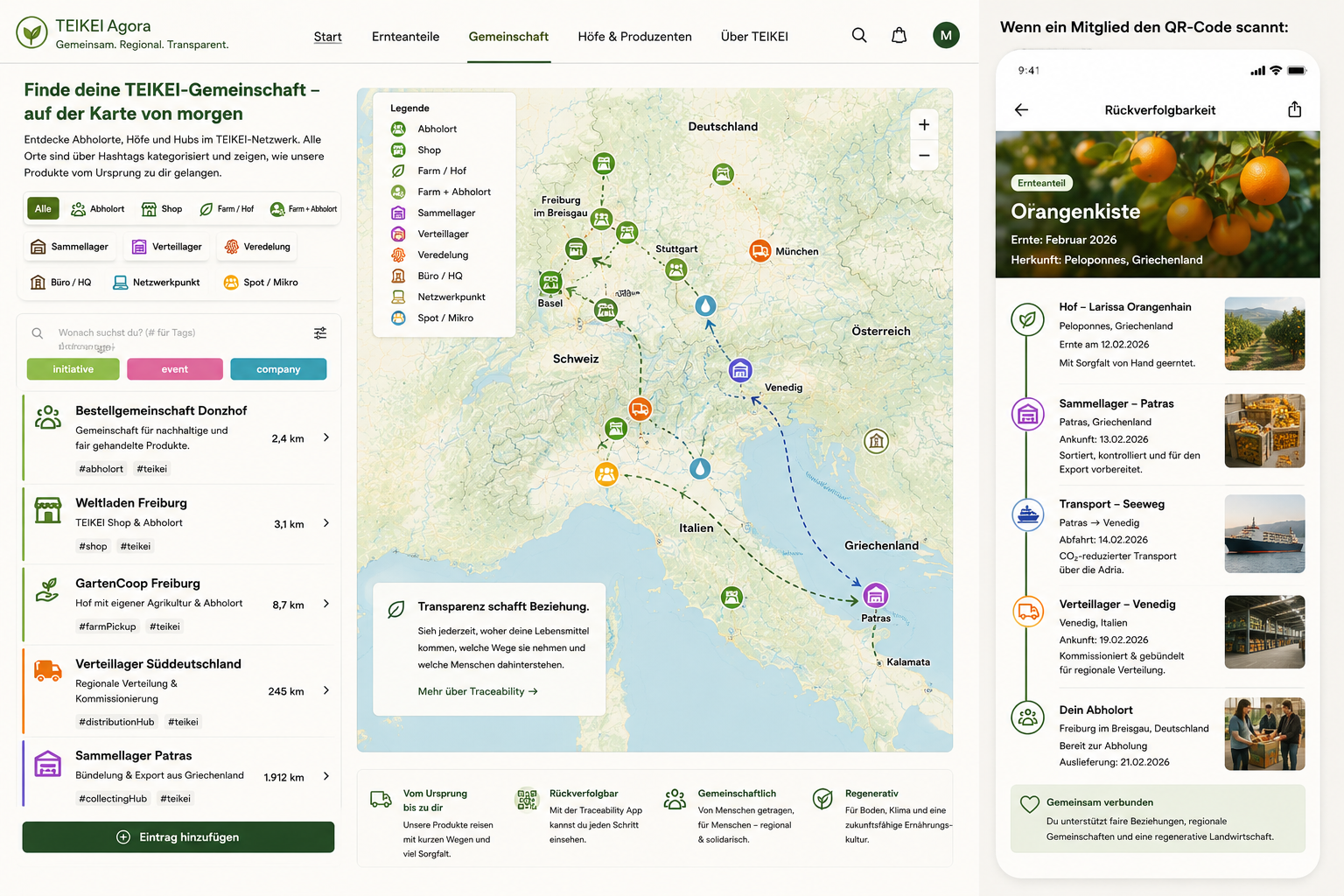
Task: Click the Patras collecting-point marker
Action: click(875, 596)
